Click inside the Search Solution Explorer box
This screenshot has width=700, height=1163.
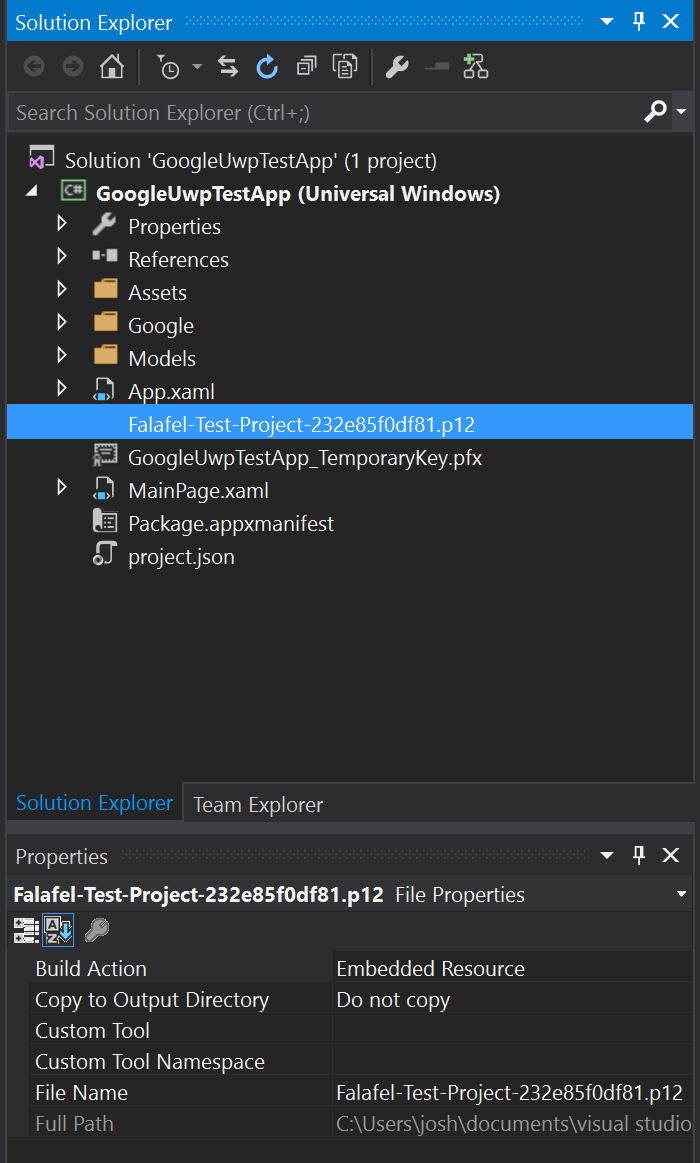[x=300, y=112]
